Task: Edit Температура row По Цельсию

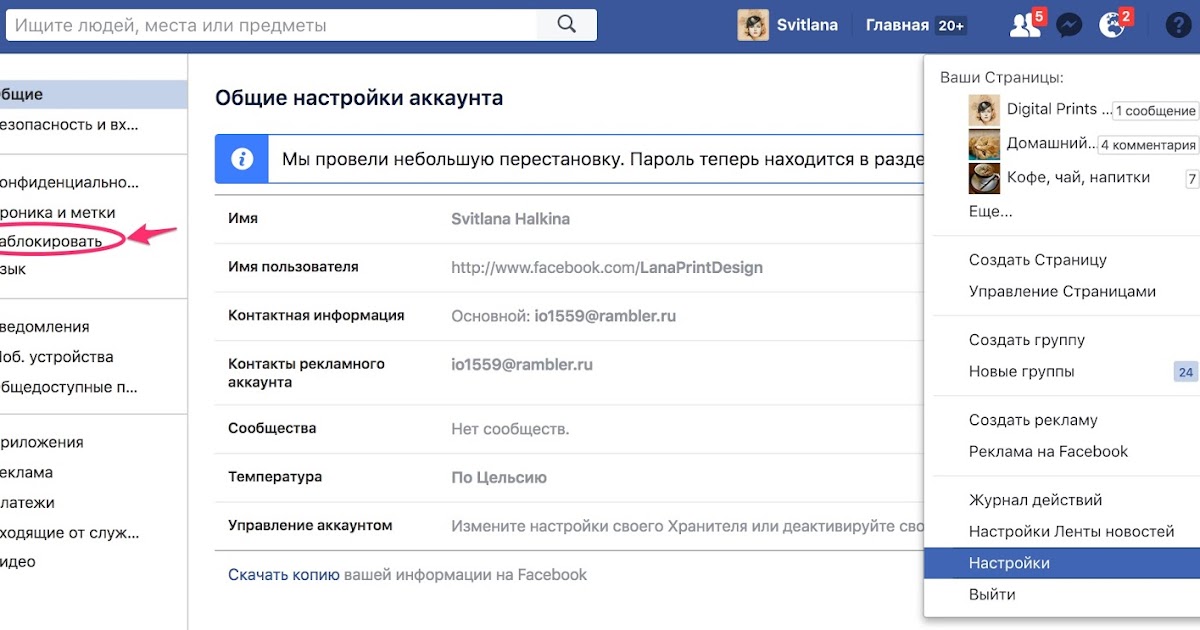Action: (x=569, y=477)
